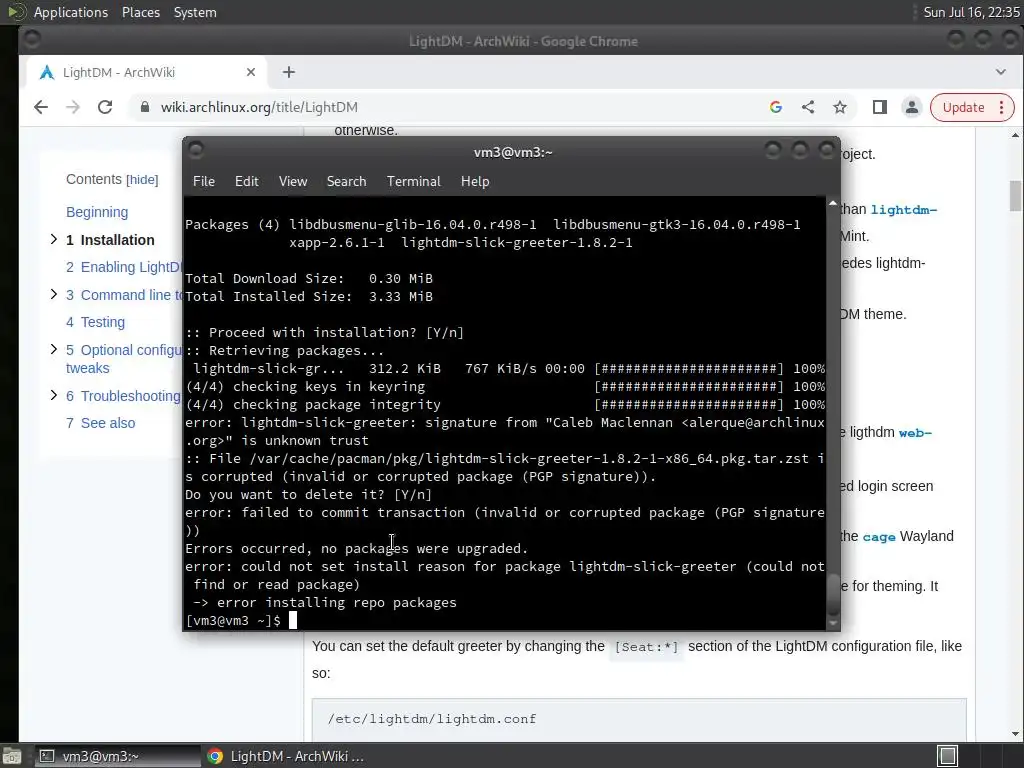Go to Command line tool section
The image size is (1024, 768).
pos(123,295)
